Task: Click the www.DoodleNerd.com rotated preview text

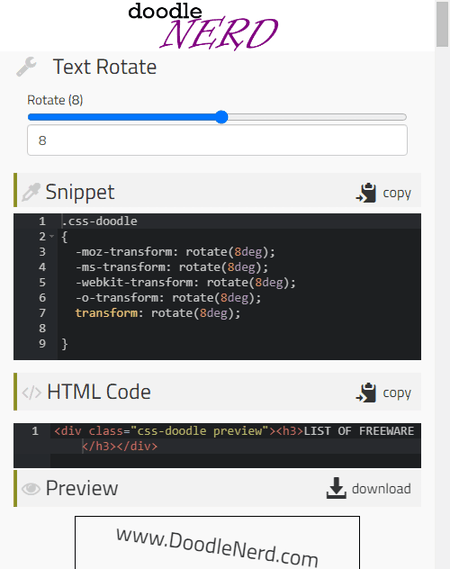Action: [x=217, y=547]
